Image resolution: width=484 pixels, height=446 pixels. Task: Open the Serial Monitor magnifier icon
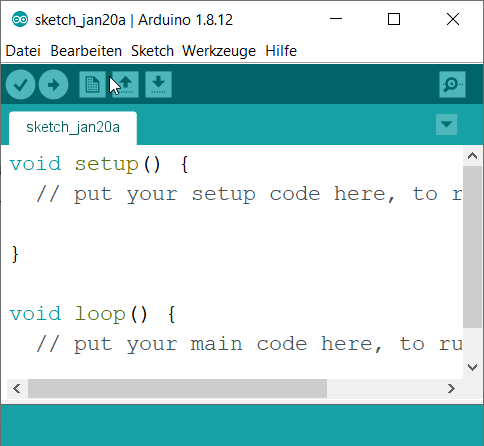pos(452,85)
